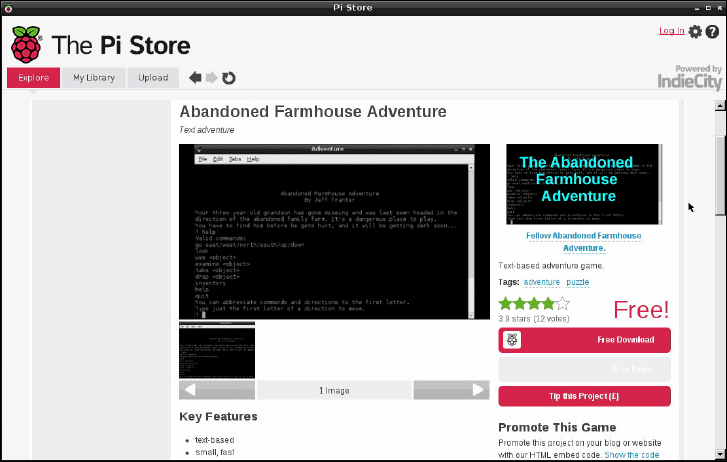The image size is (727, 462).
Task: Minimize the Pi Store window
Action: click(x=697, y=8)
